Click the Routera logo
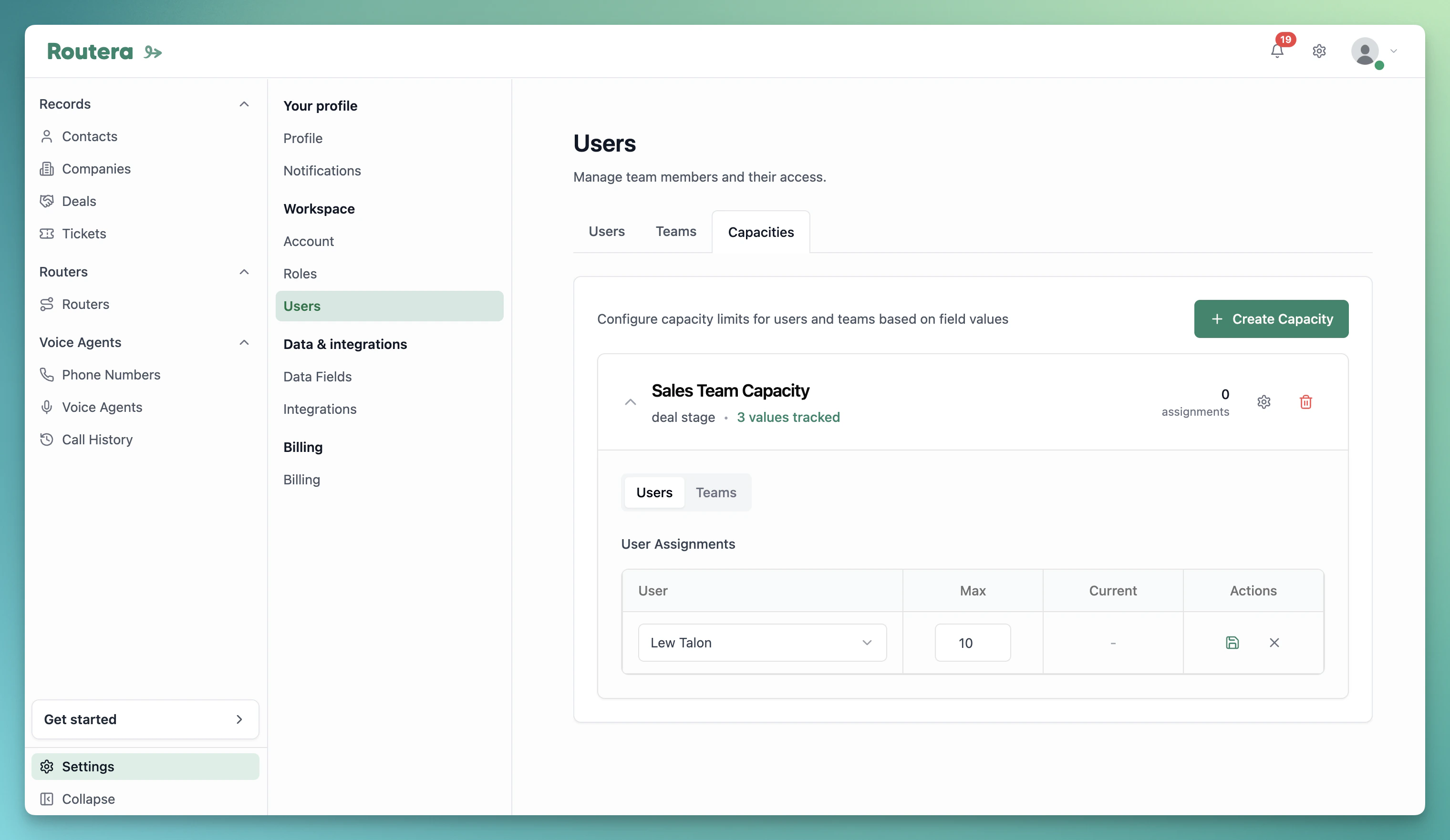Viewport: 1450px width, 840px height. 104,52
